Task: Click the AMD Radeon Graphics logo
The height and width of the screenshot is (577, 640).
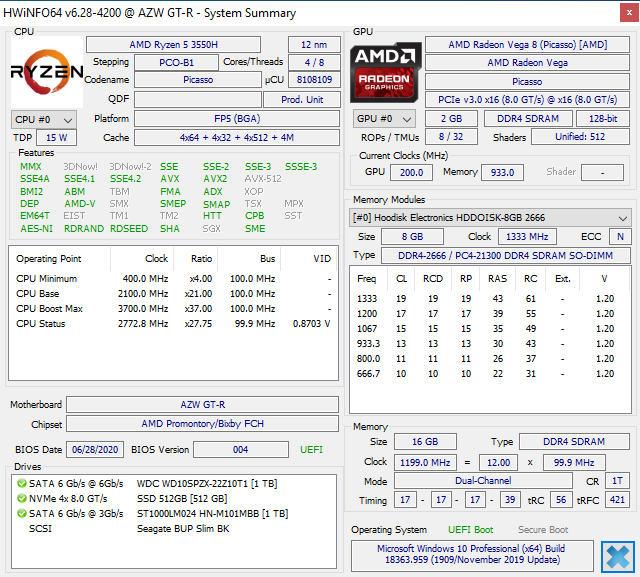Action: 385,71
